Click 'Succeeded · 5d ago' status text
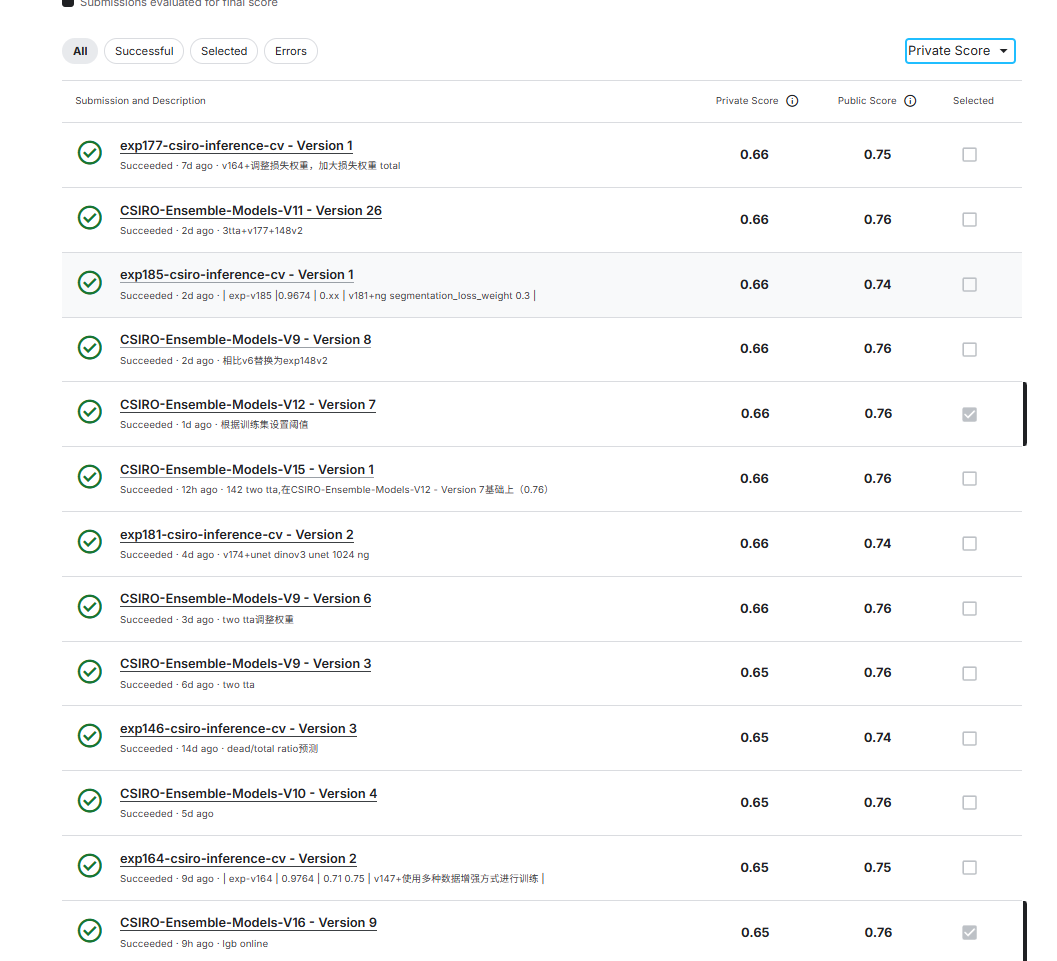This screenshot has height=961, width=1057. [167, 813]
